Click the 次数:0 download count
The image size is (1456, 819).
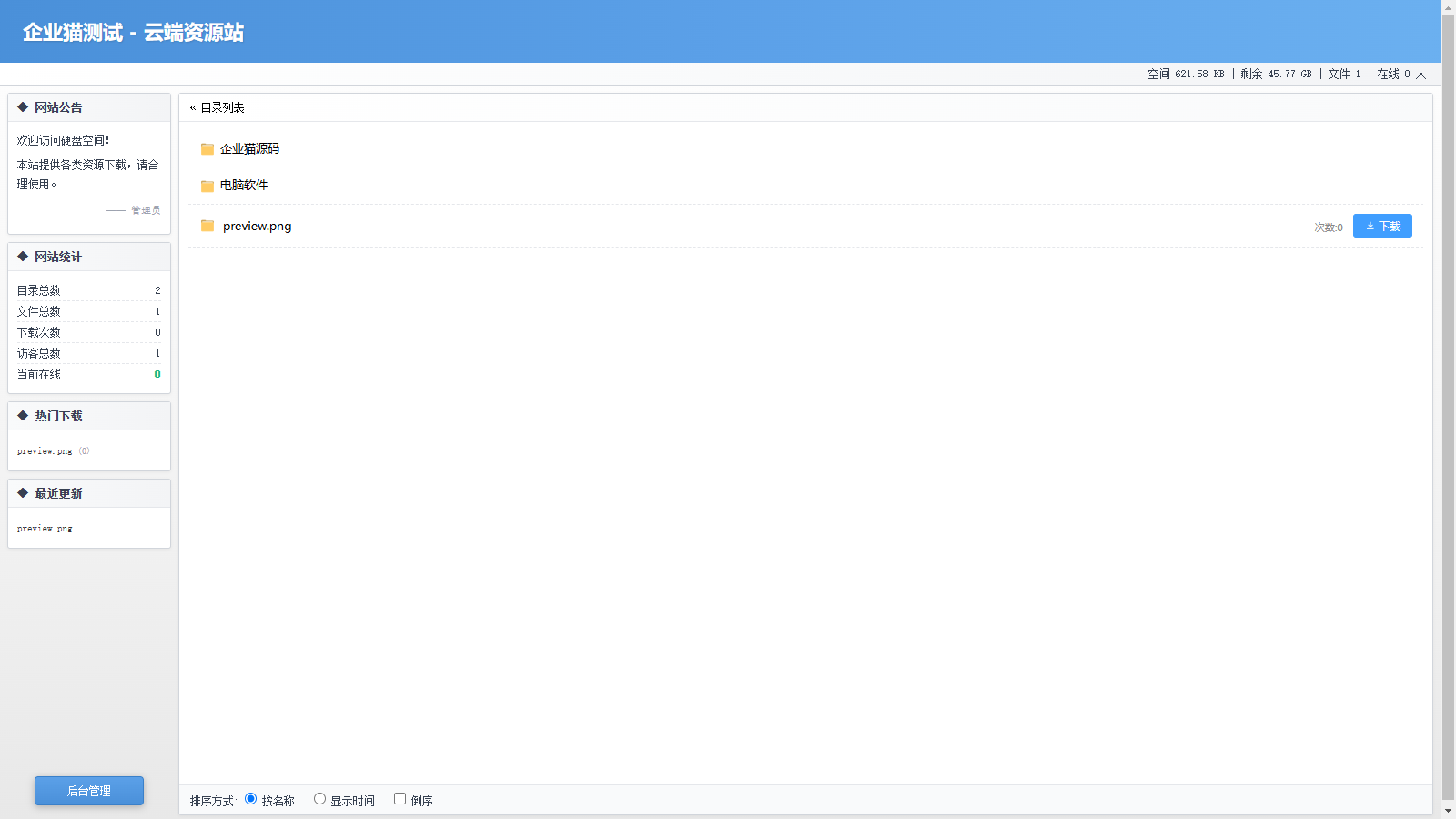coord(1329,227)
